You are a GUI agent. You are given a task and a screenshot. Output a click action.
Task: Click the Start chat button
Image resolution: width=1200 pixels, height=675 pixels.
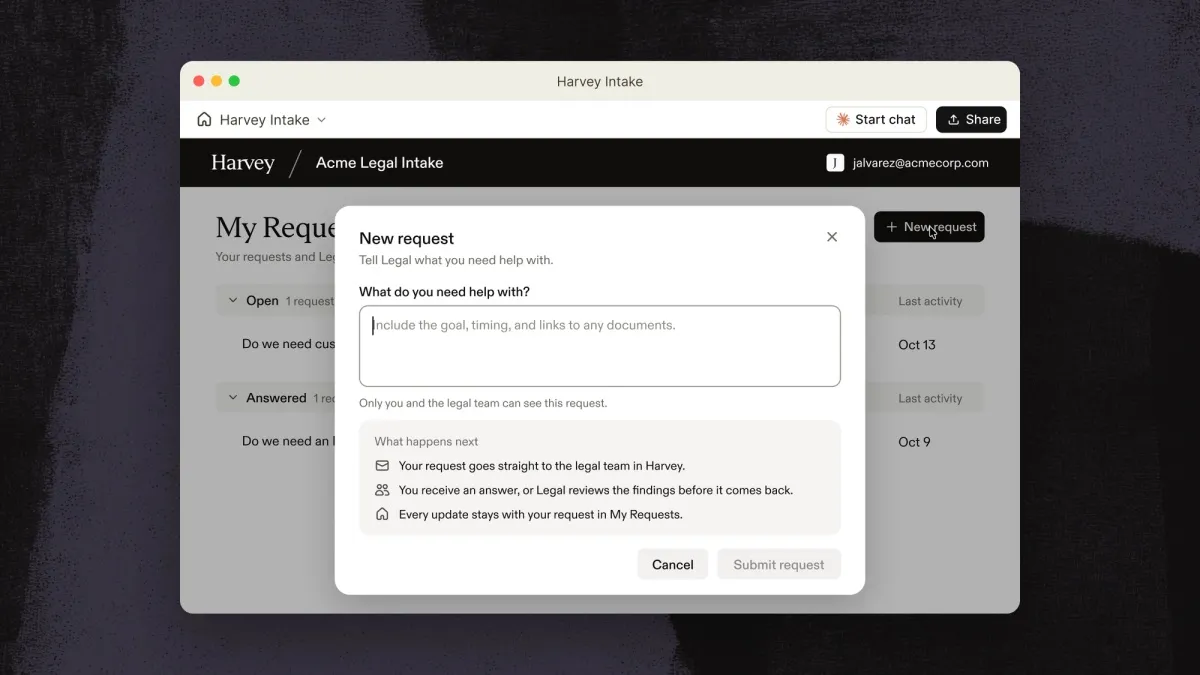pos(876,120)
